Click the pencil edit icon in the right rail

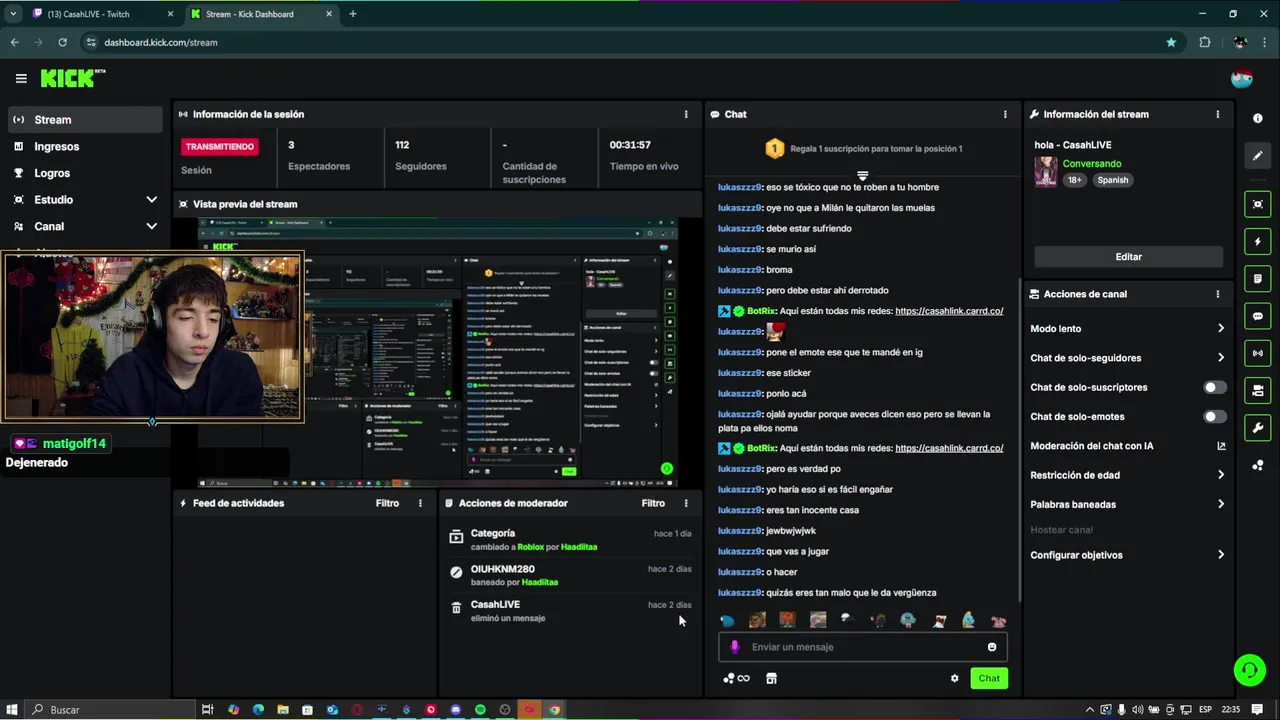click(1258, 156)
